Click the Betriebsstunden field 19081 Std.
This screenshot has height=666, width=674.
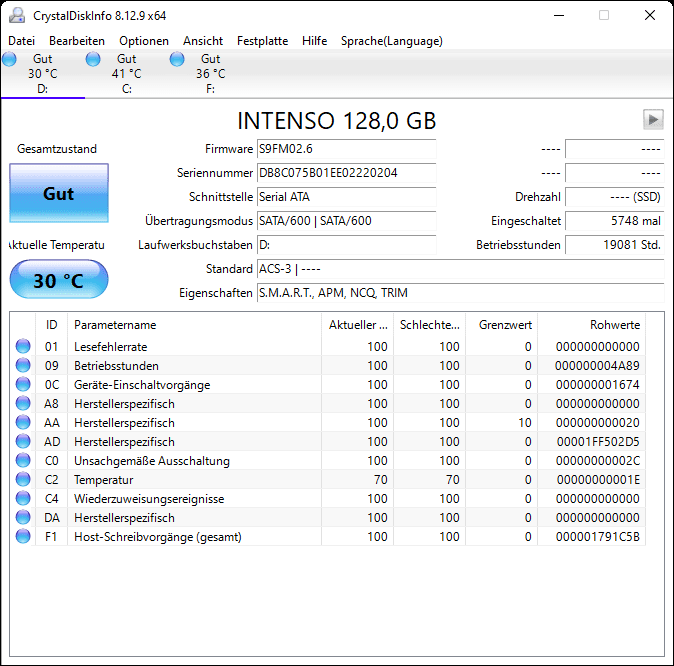click(x=615, y=245)
